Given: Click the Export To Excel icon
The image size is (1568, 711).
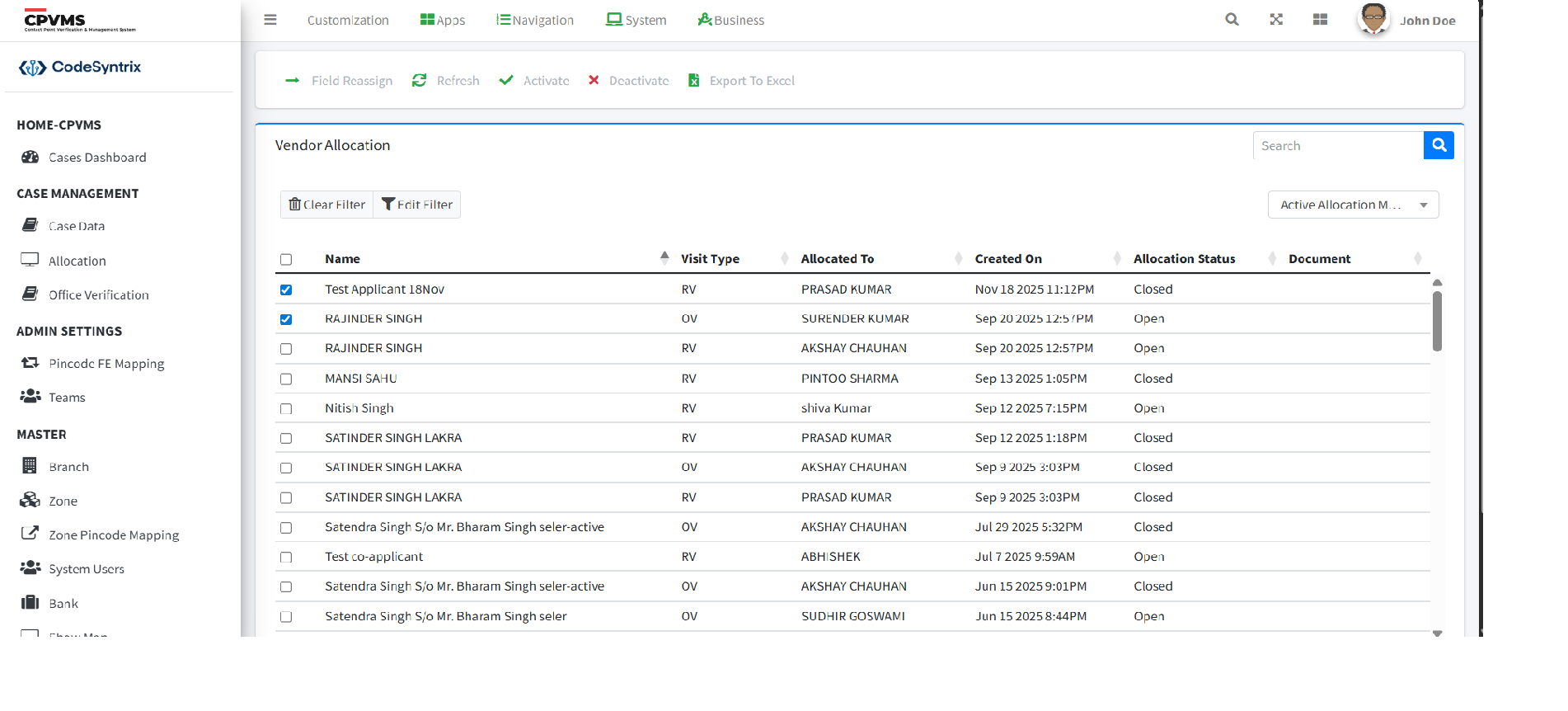Looking at the screenshot, I should [x=694, y=80].
